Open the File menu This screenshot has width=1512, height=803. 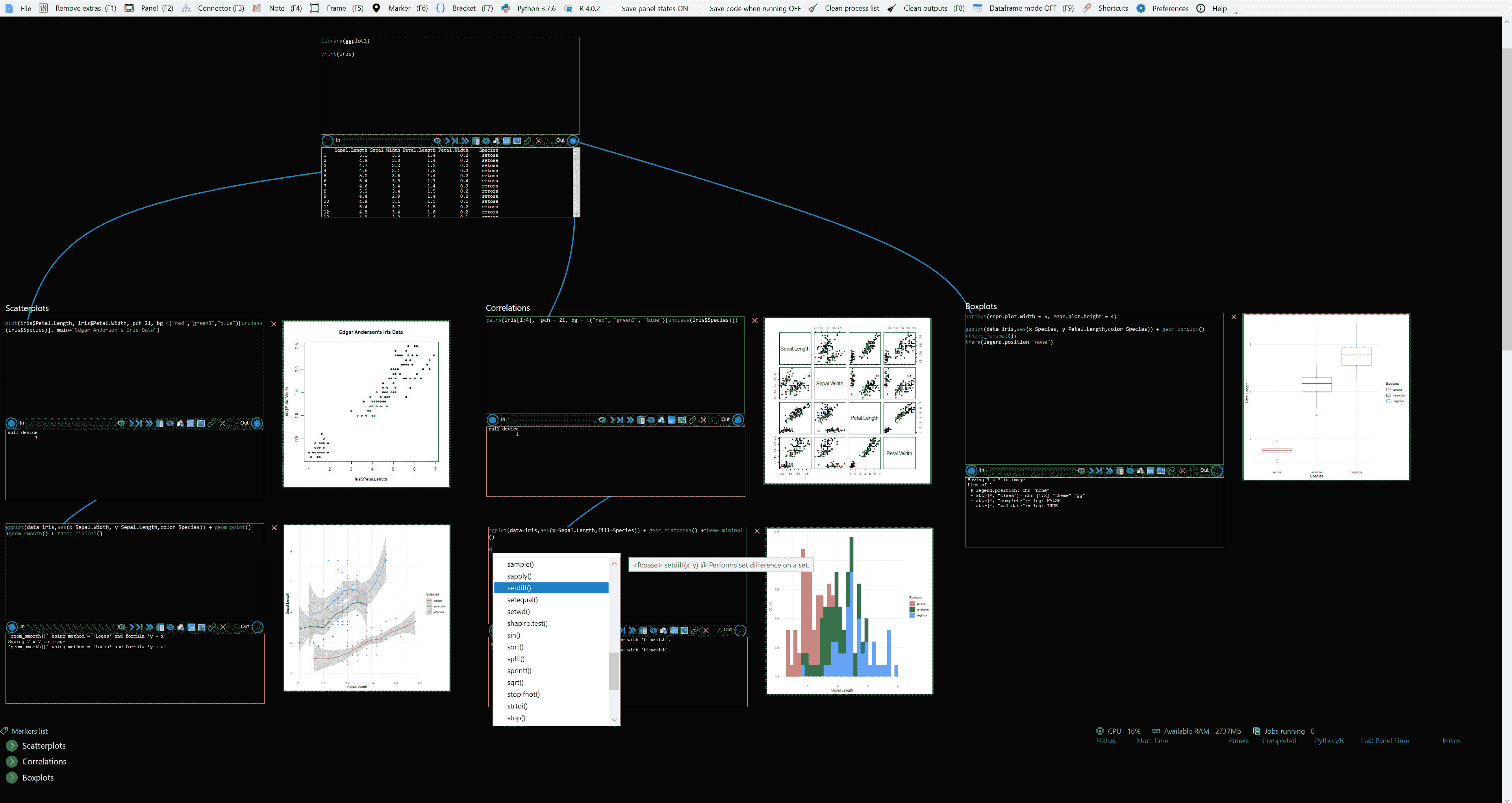tap(25, 8)
